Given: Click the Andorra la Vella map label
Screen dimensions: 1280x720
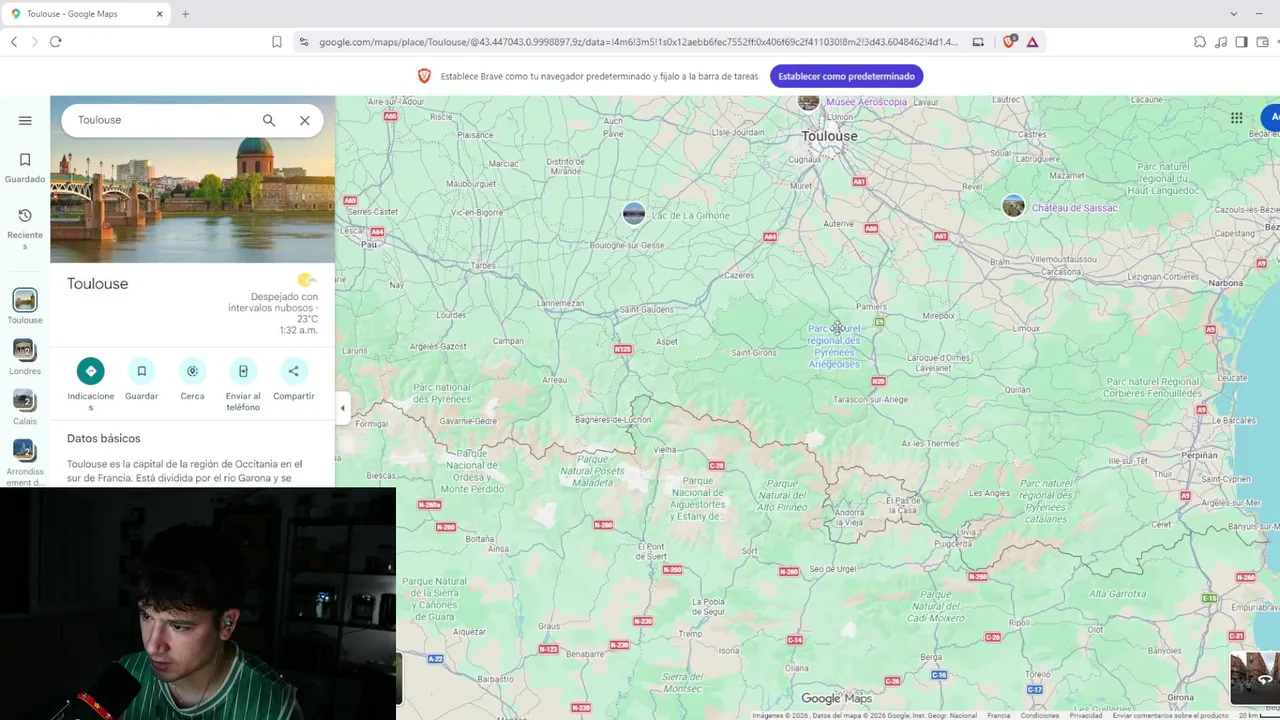Looking at the screenshot, I should pyautogui.click(x=849, y=517).
